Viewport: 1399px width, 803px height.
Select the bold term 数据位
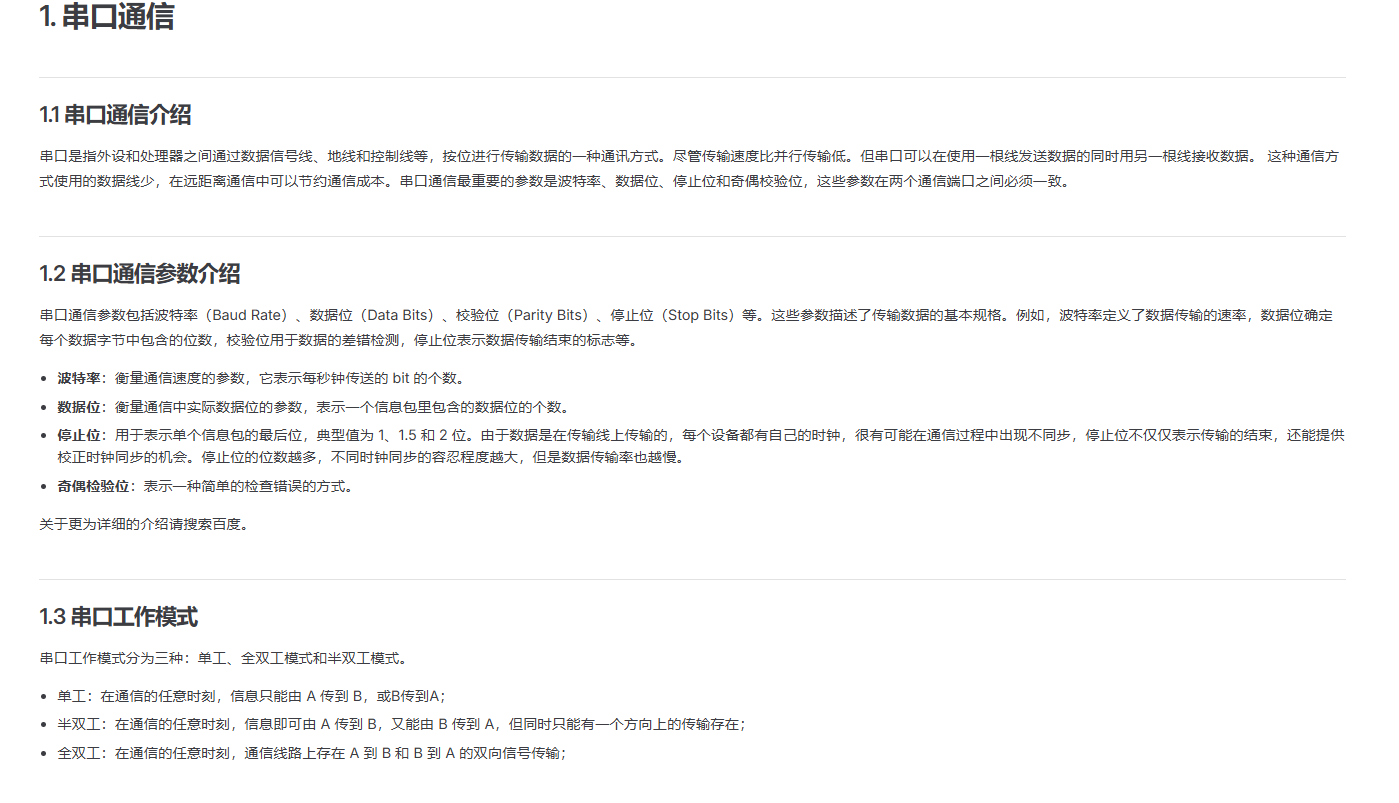[x=77, y=407]
